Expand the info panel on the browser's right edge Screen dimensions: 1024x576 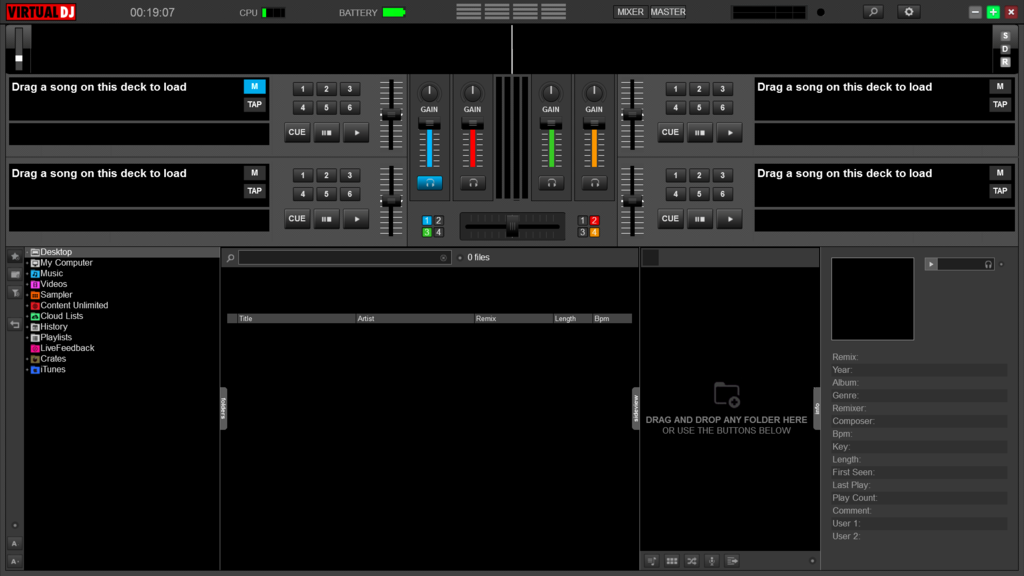click(817, 407)
